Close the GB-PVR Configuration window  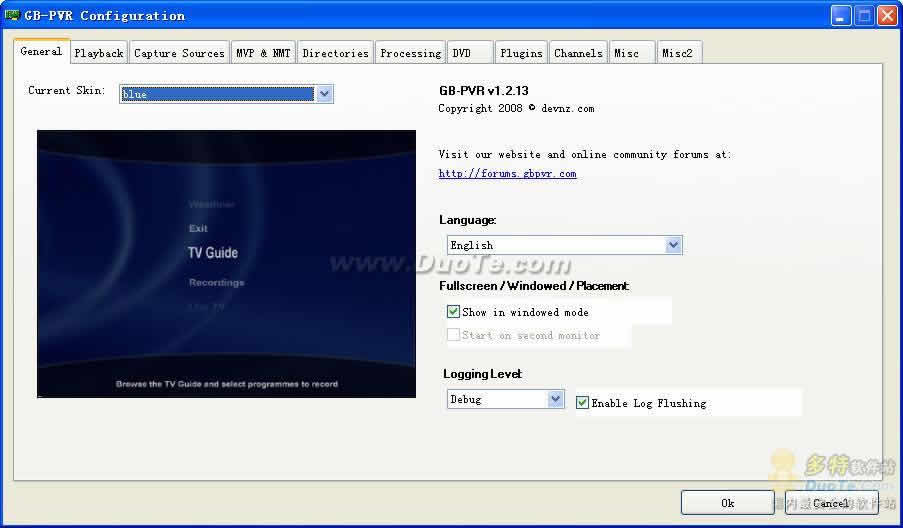pos(887,16)
